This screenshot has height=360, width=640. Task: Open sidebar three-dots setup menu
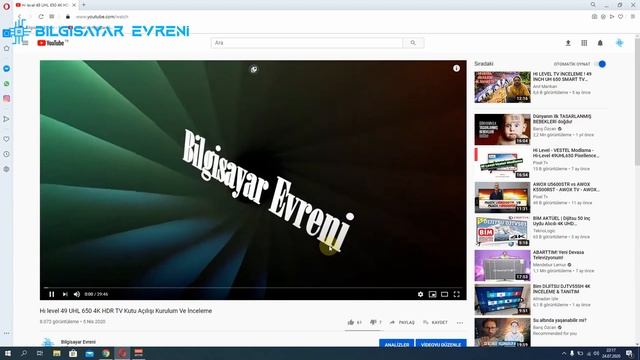tap(7, 333)
